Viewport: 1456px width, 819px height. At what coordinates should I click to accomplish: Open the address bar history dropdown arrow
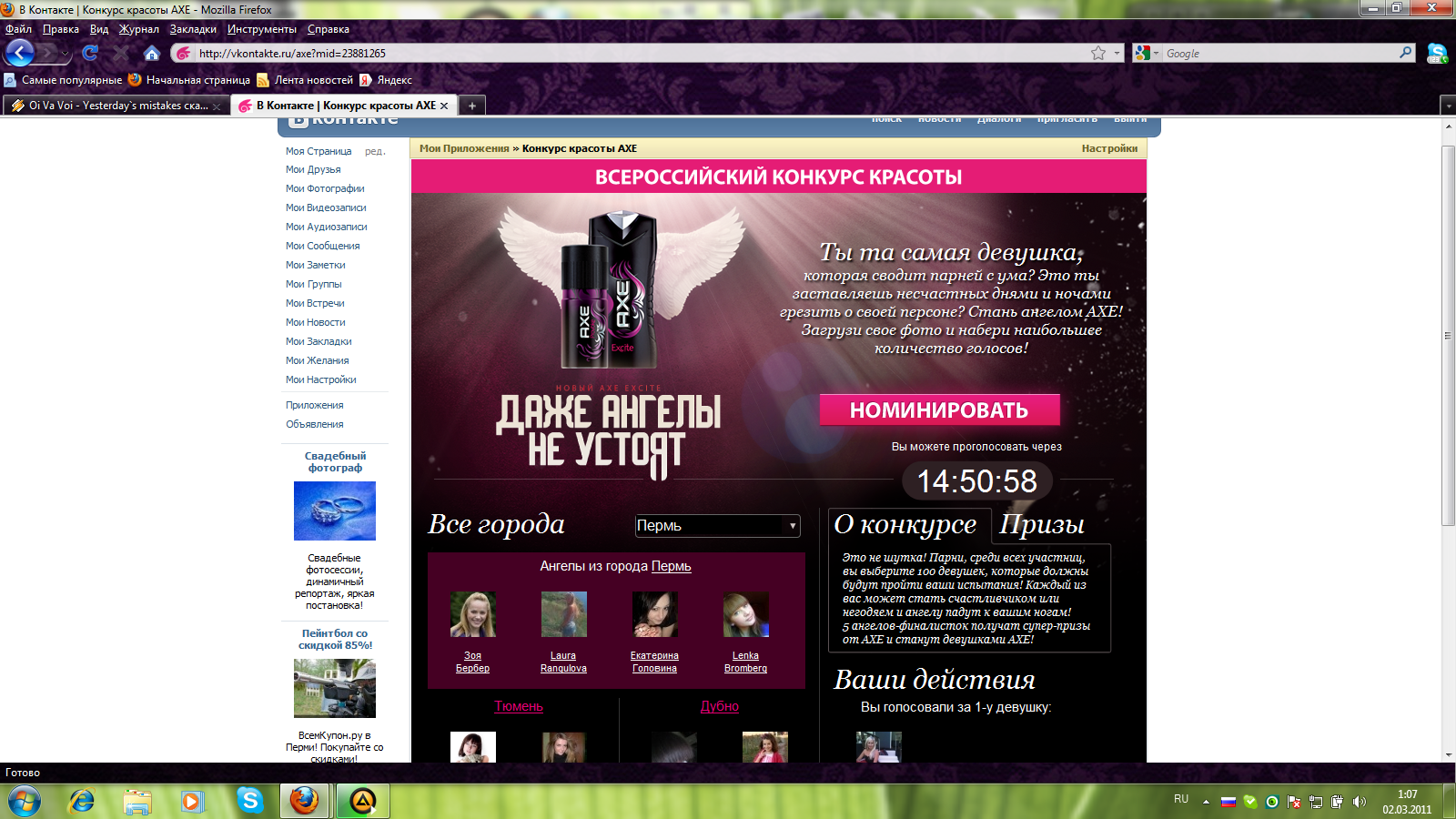(x=1117, y=53)
